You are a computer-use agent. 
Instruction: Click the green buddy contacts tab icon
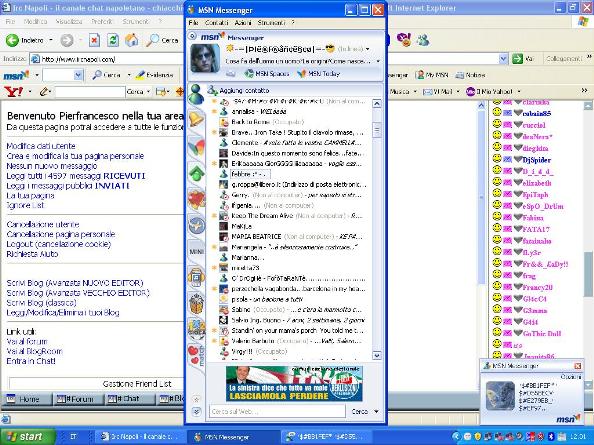(x=196, y=94)
